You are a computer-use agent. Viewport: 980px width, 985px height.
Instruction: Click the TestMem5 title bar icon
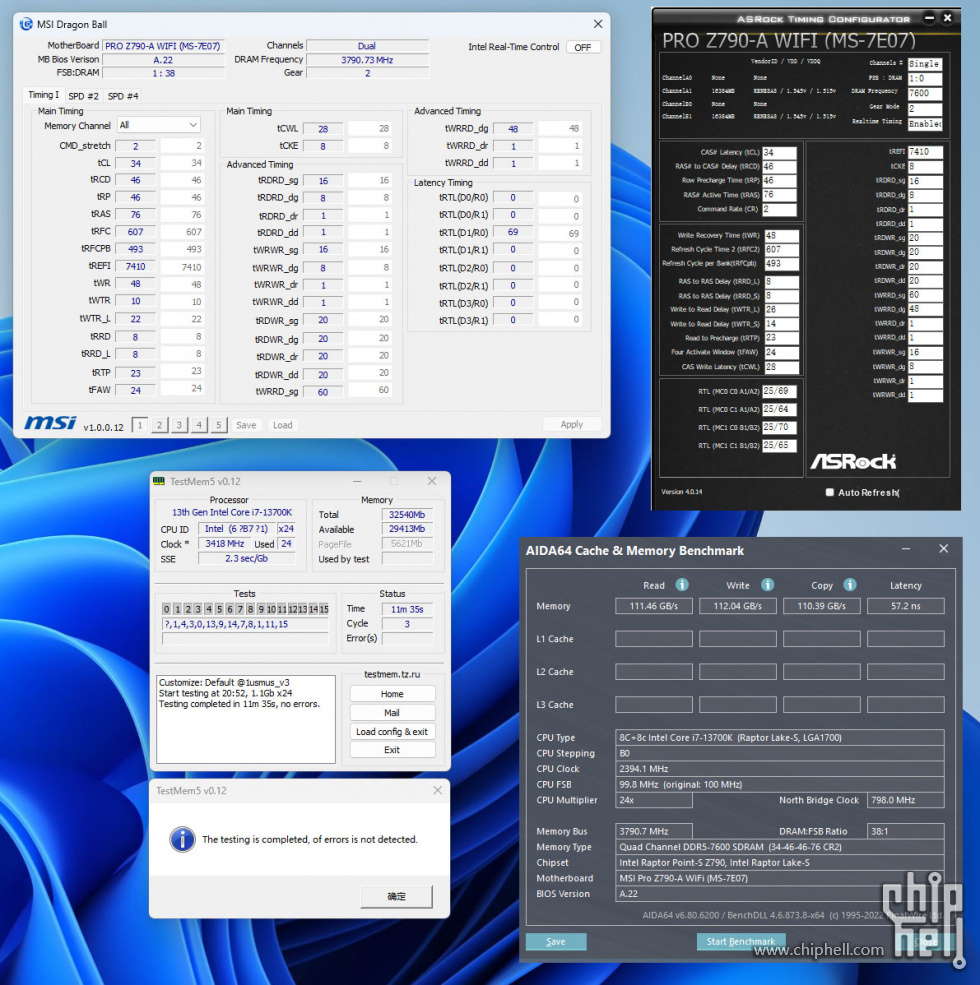click(x=160, y=481)
